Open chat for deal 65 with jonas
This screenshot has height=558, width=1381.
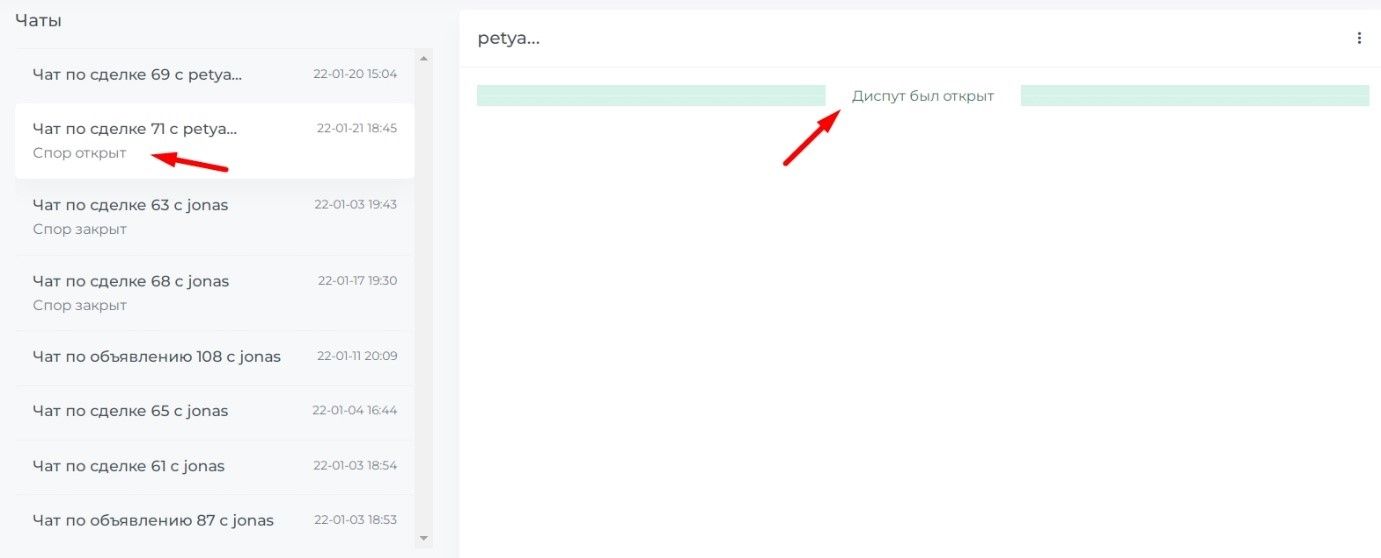(x=215, y=412)
